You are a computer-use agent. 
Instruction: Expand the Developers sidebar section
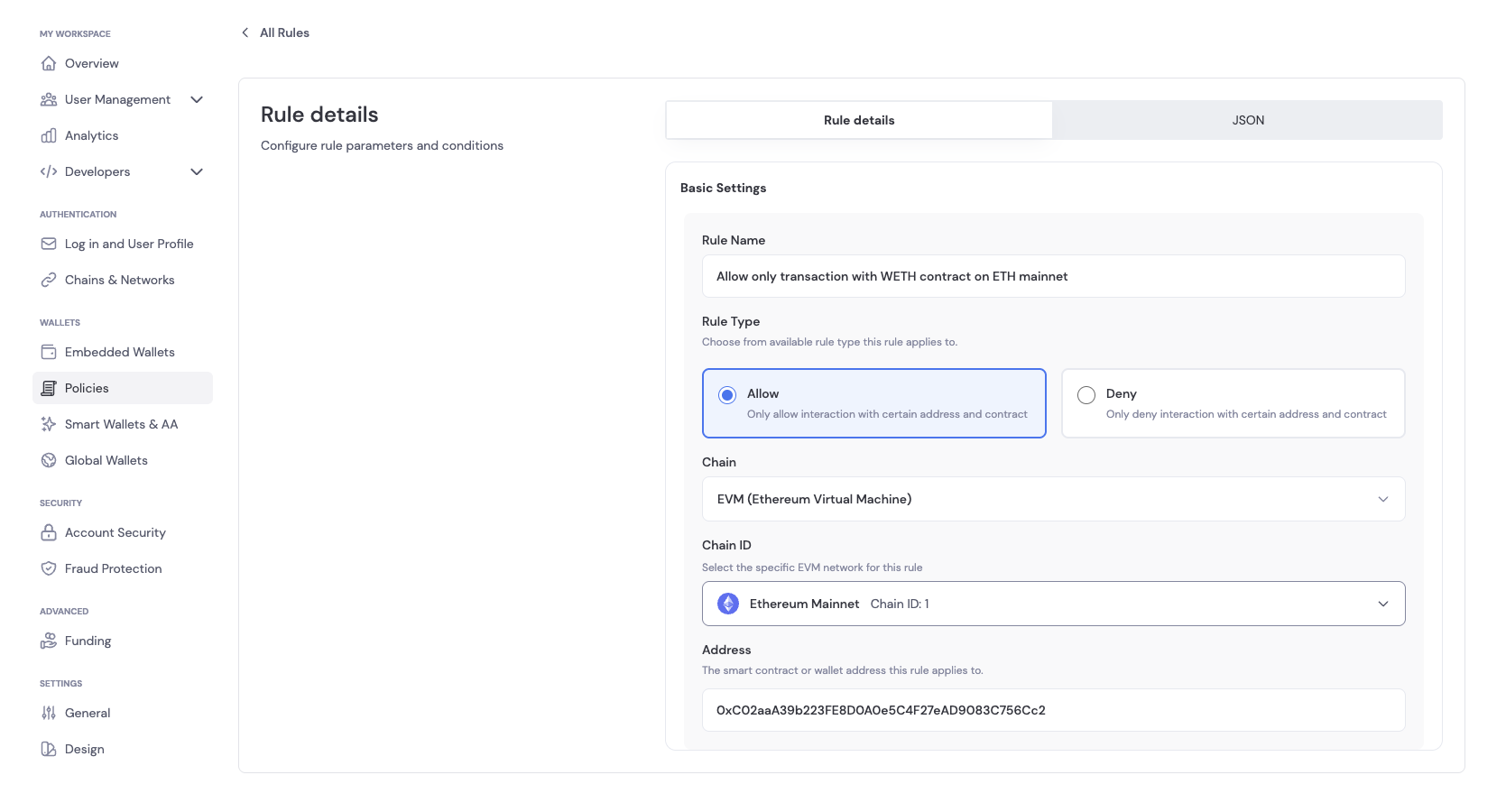click(197, 171)
